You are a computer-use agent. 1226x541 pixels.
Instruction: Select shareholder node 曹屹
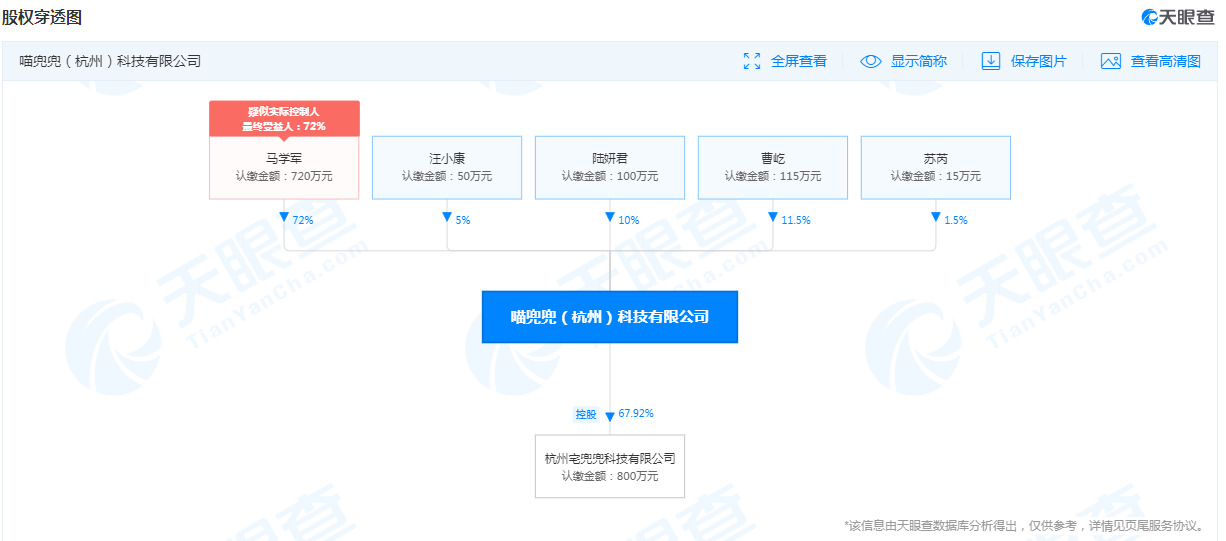[x=773, y=167]
